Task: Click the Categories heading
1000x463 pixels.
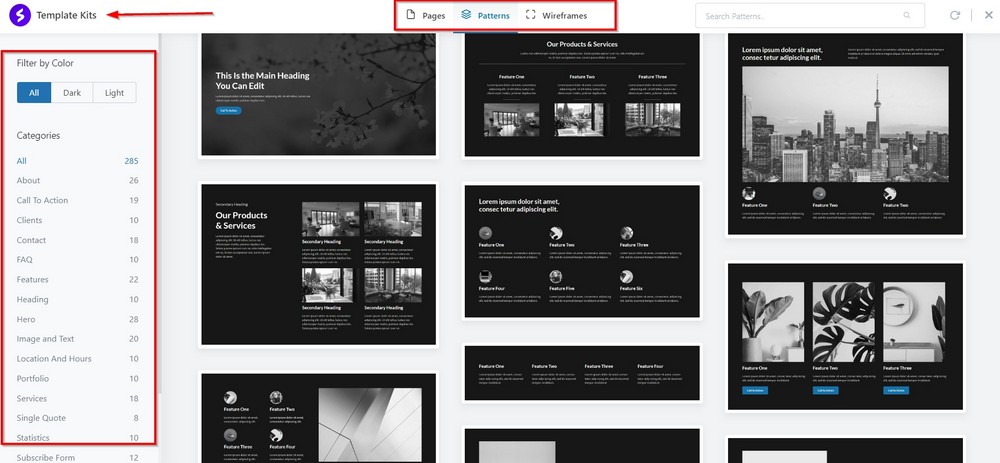Action: click(38, 135)
